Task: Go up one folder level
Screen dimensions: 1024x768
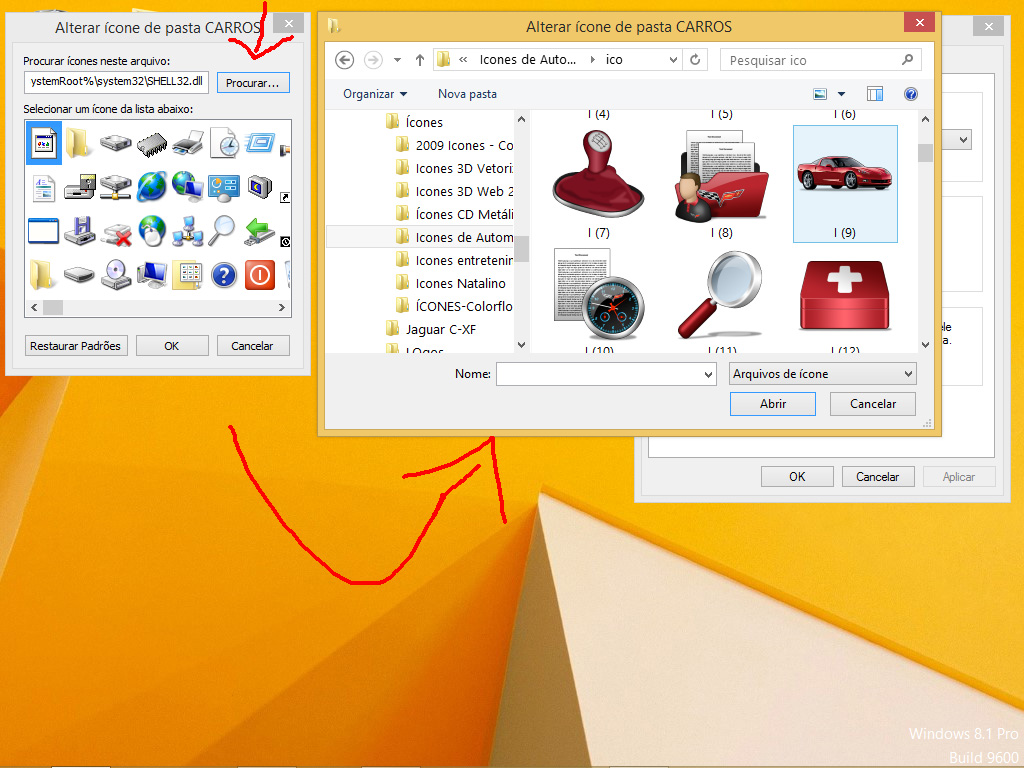Action: [420, 60]
